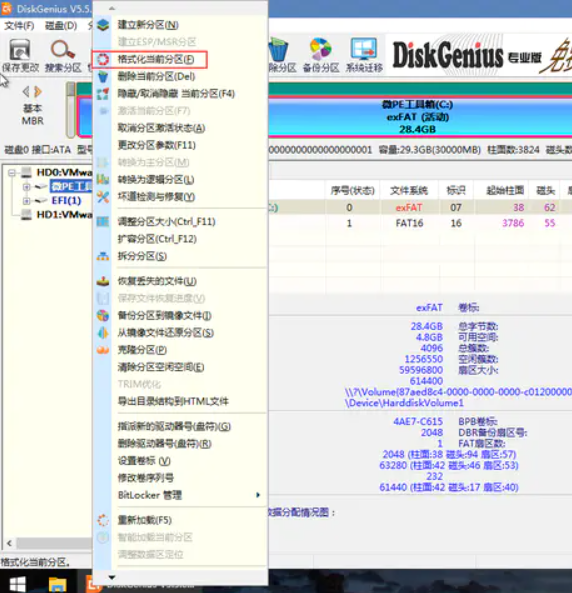Click the delete partition trash icon
Screen dimensions: 572x593
[103, 77]
